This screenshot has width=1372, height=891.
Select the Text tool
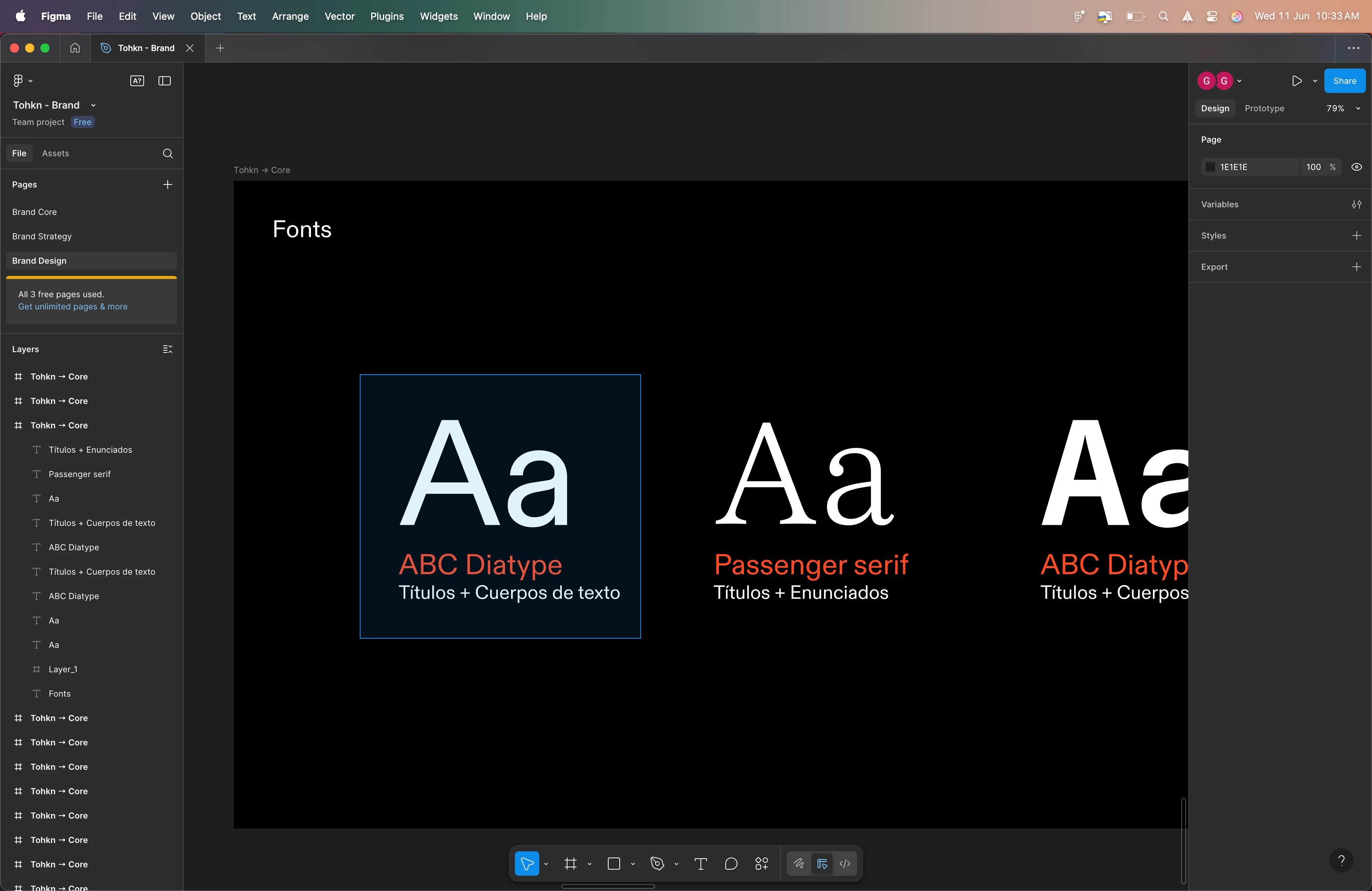click(700, 863)
